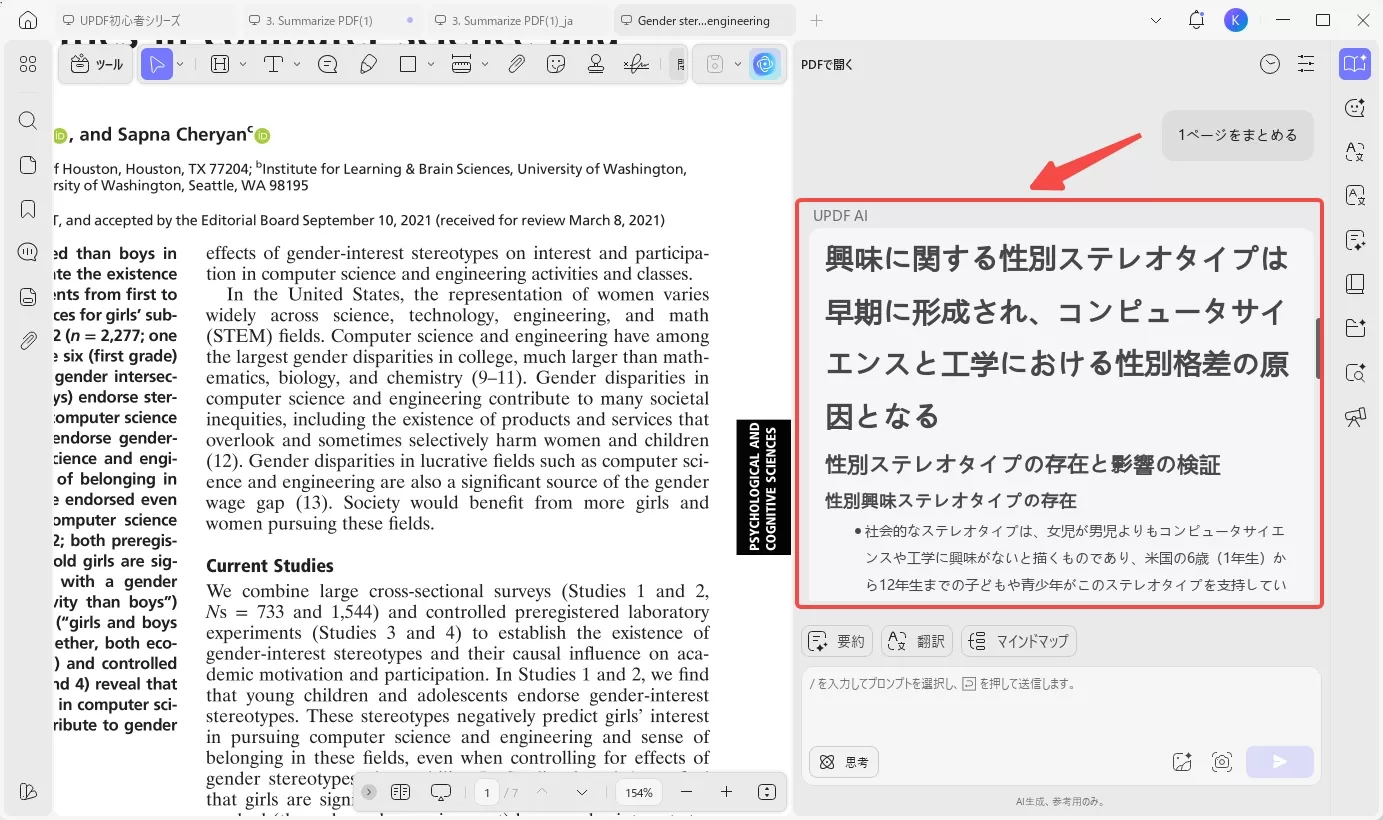
Task: Open the Translate panel in right sidebar
Action: [x=1355, y=152]
